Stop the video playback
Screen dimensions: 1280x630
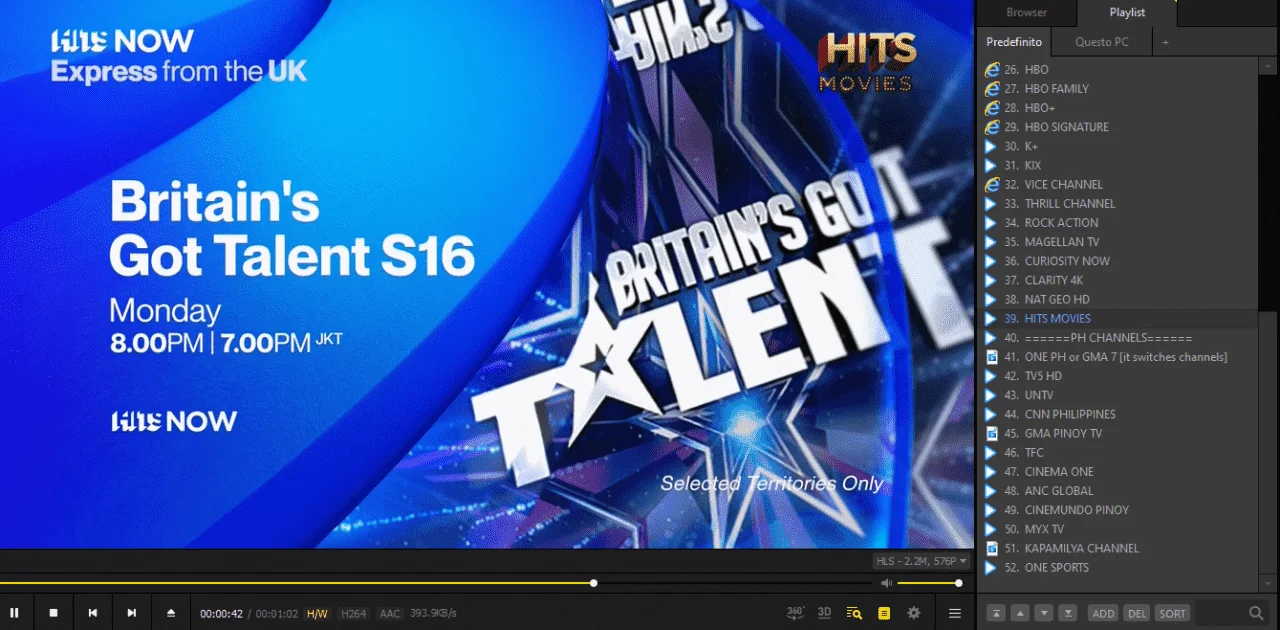(54, 613)
